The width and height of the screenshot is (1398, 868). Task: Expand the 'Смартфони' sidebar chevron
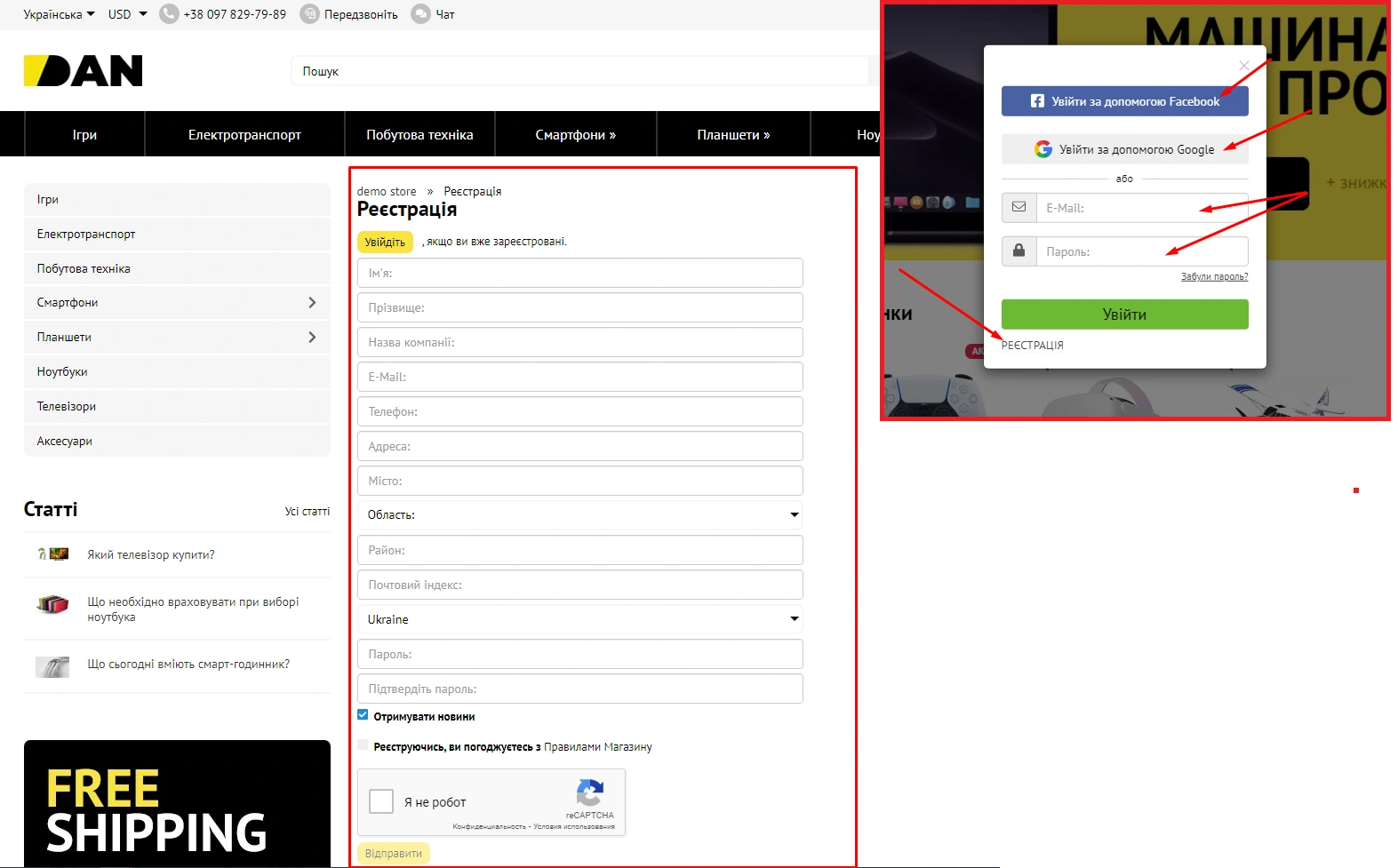(312, 303)
